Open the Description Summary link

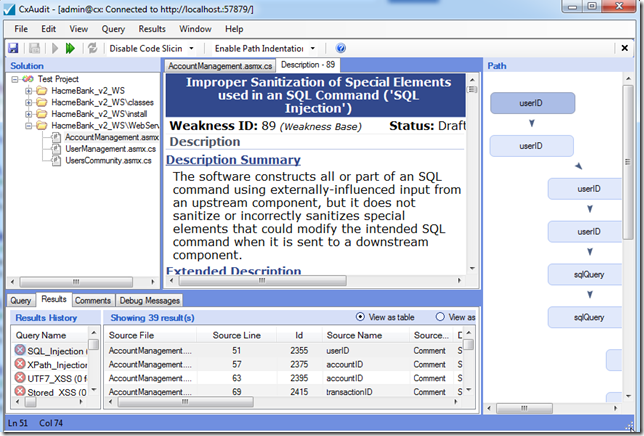tap(233, 160)
